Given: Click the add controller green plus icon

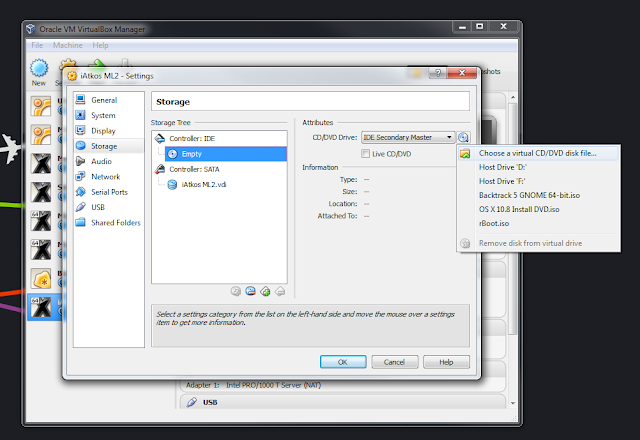Looking at the screenshot, I should pos(265,291).
